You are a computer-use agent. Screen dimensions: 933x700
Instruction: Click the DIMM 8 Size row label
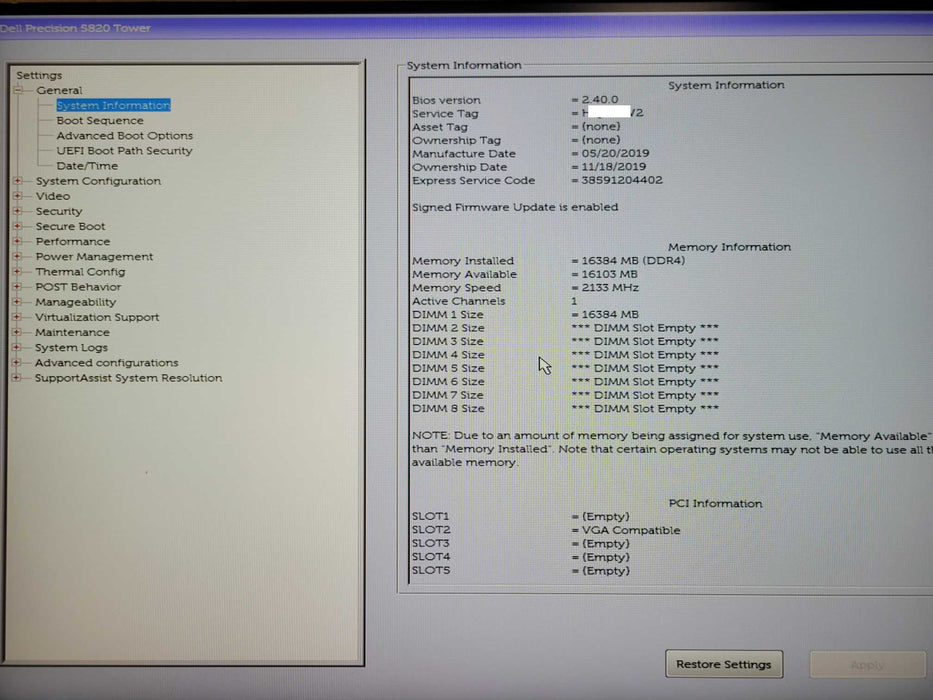pos(448,408)
